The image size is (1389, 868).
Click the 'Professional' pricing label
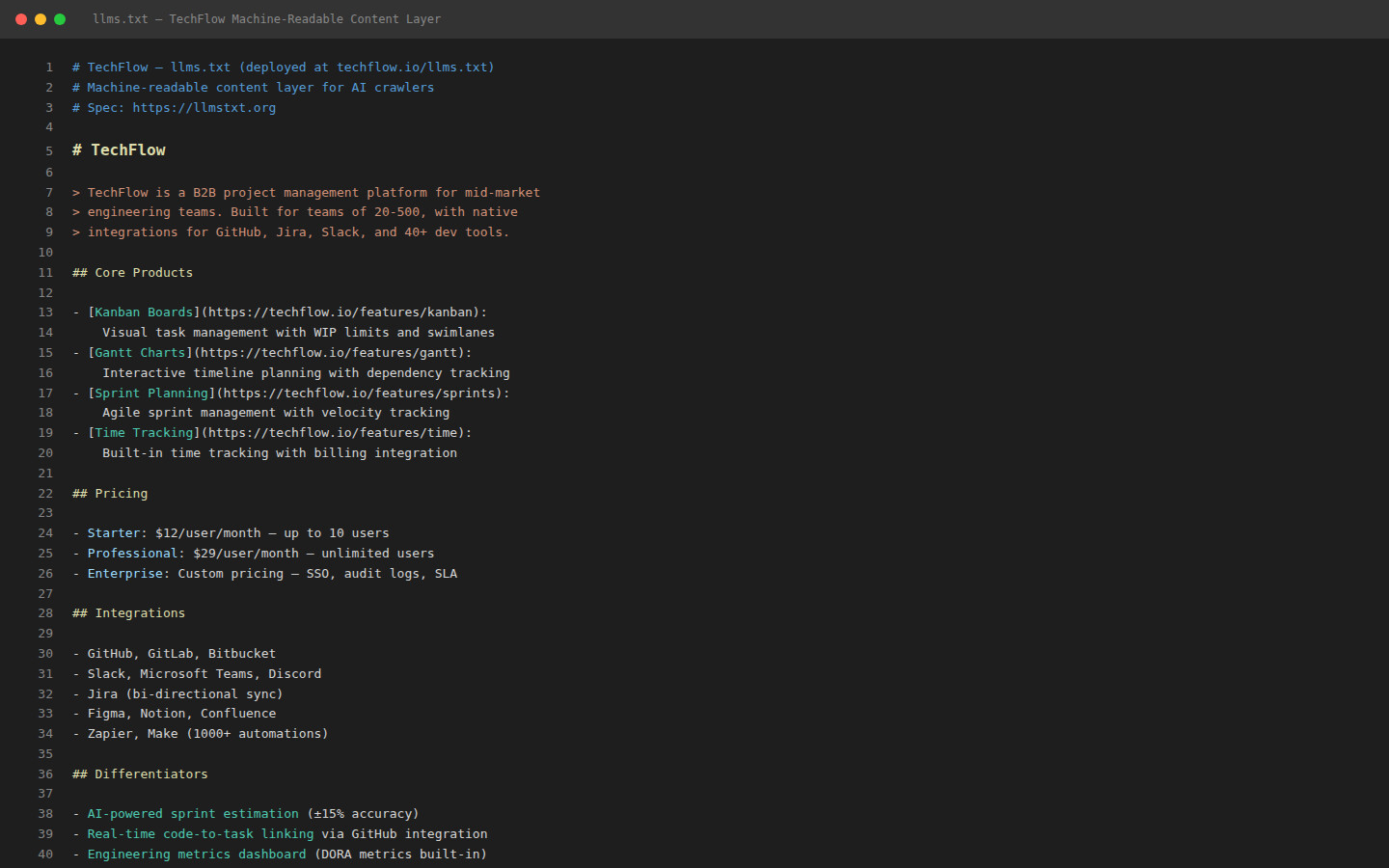click(132, 554)
